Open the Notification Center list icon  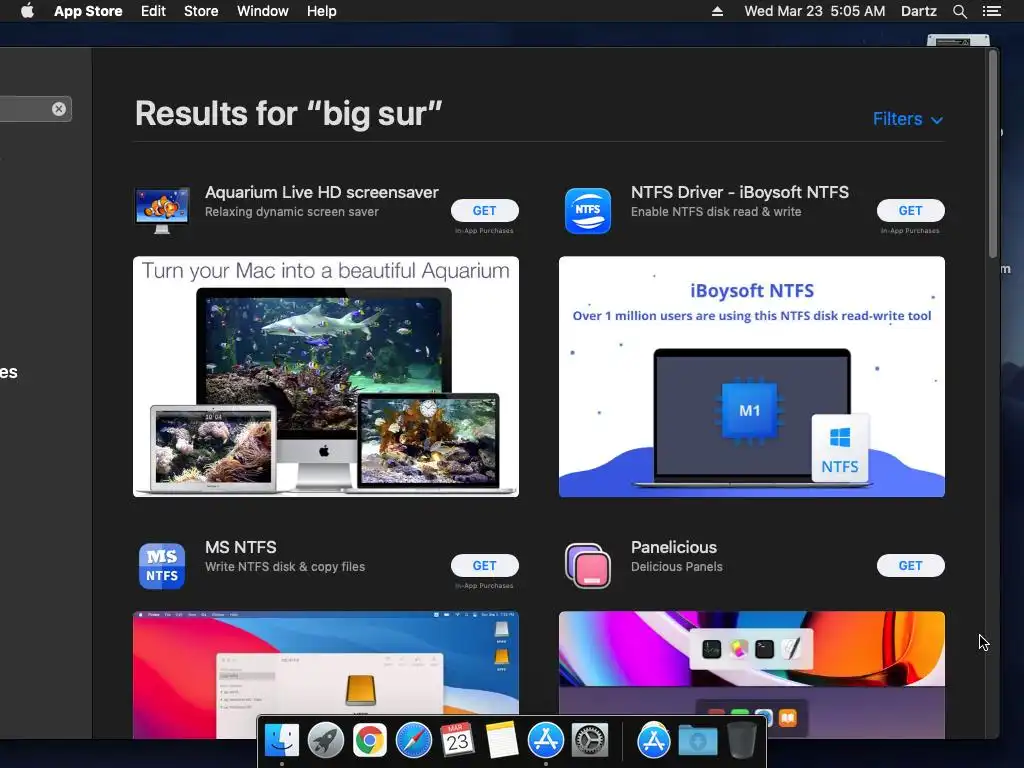click(991, 11)
